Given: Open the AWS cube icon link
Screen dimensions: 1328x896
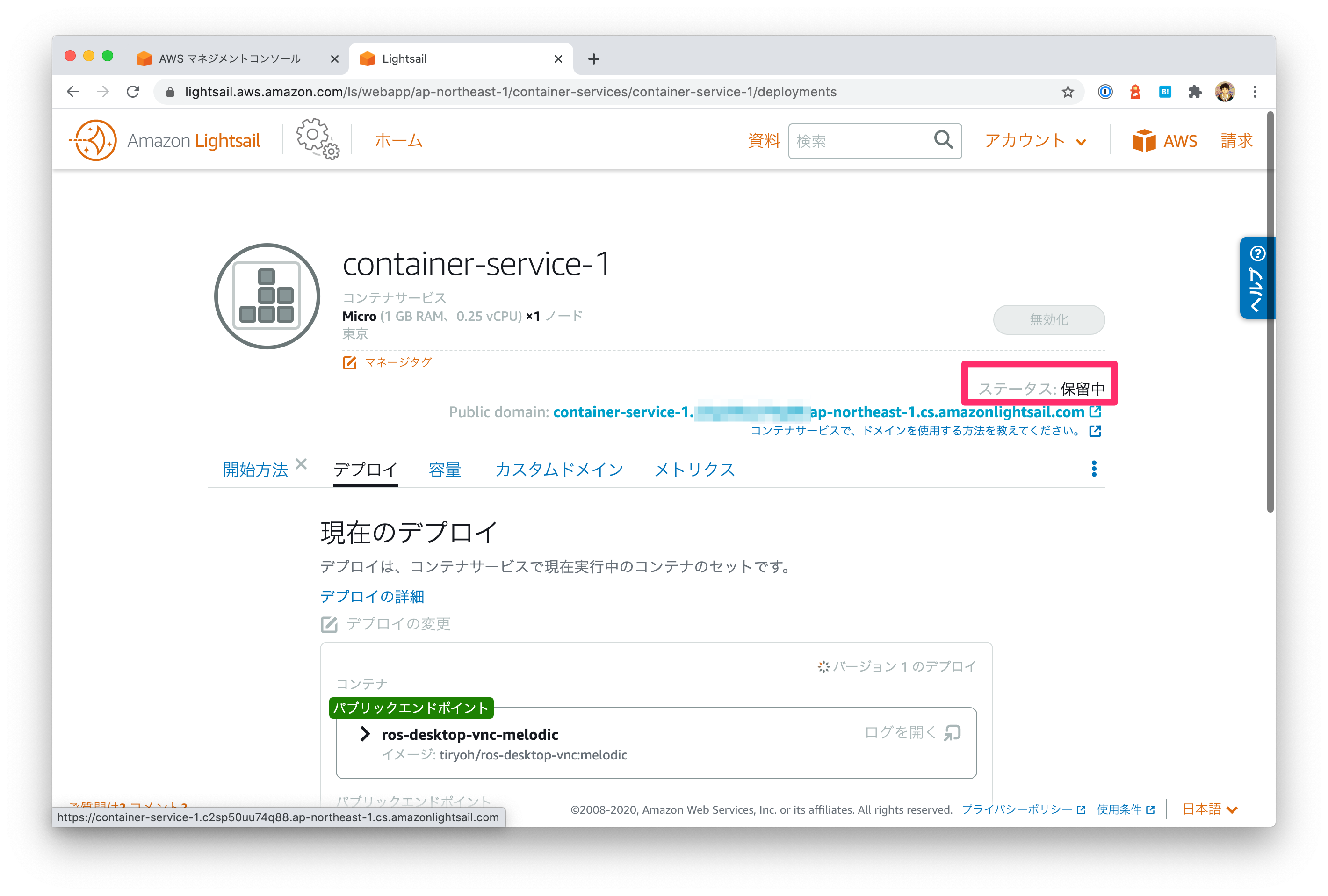Looking at the screenshot, I should 1144,141.
